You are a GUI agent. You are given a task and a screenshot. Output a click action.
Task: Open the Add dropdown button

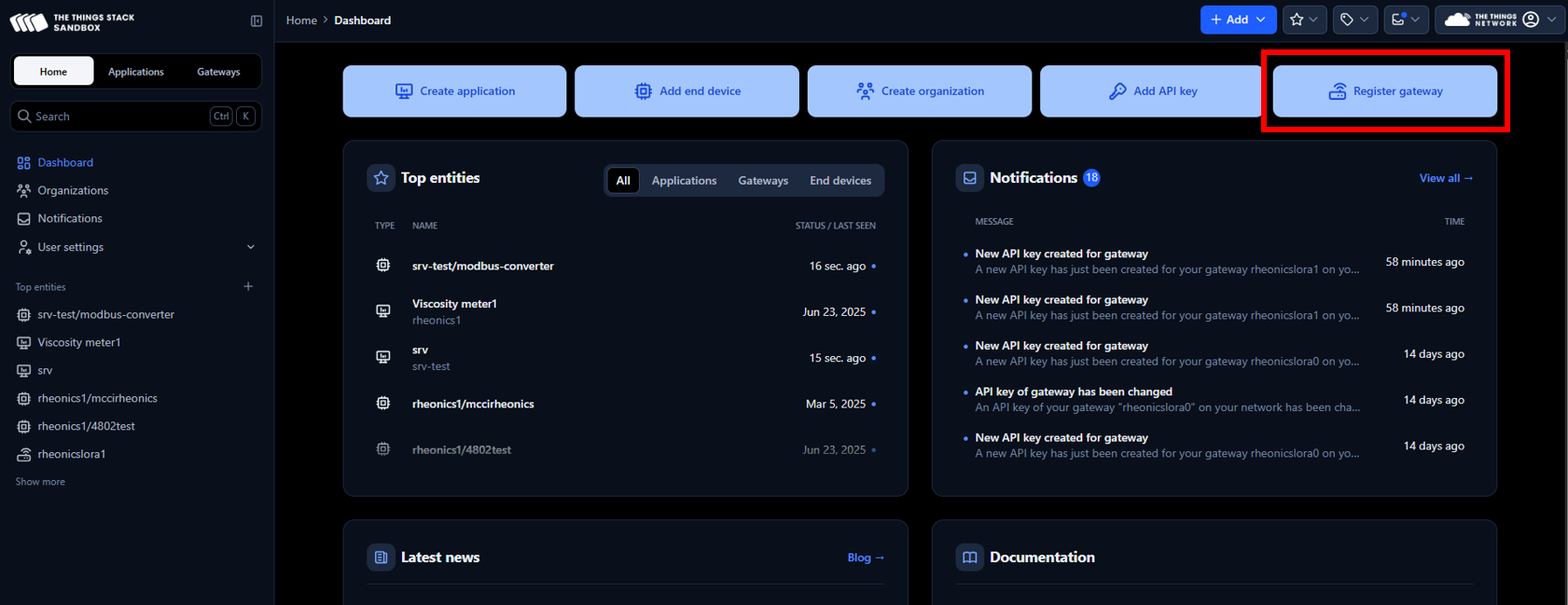click(1238, 20)
